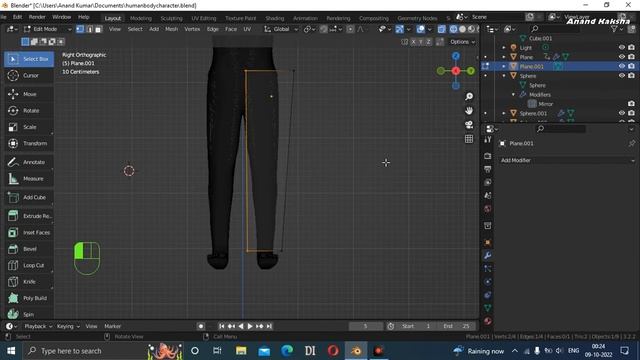
Task: Open the Object Data properties green triangle tab
Action: click(x=487, y=308)
